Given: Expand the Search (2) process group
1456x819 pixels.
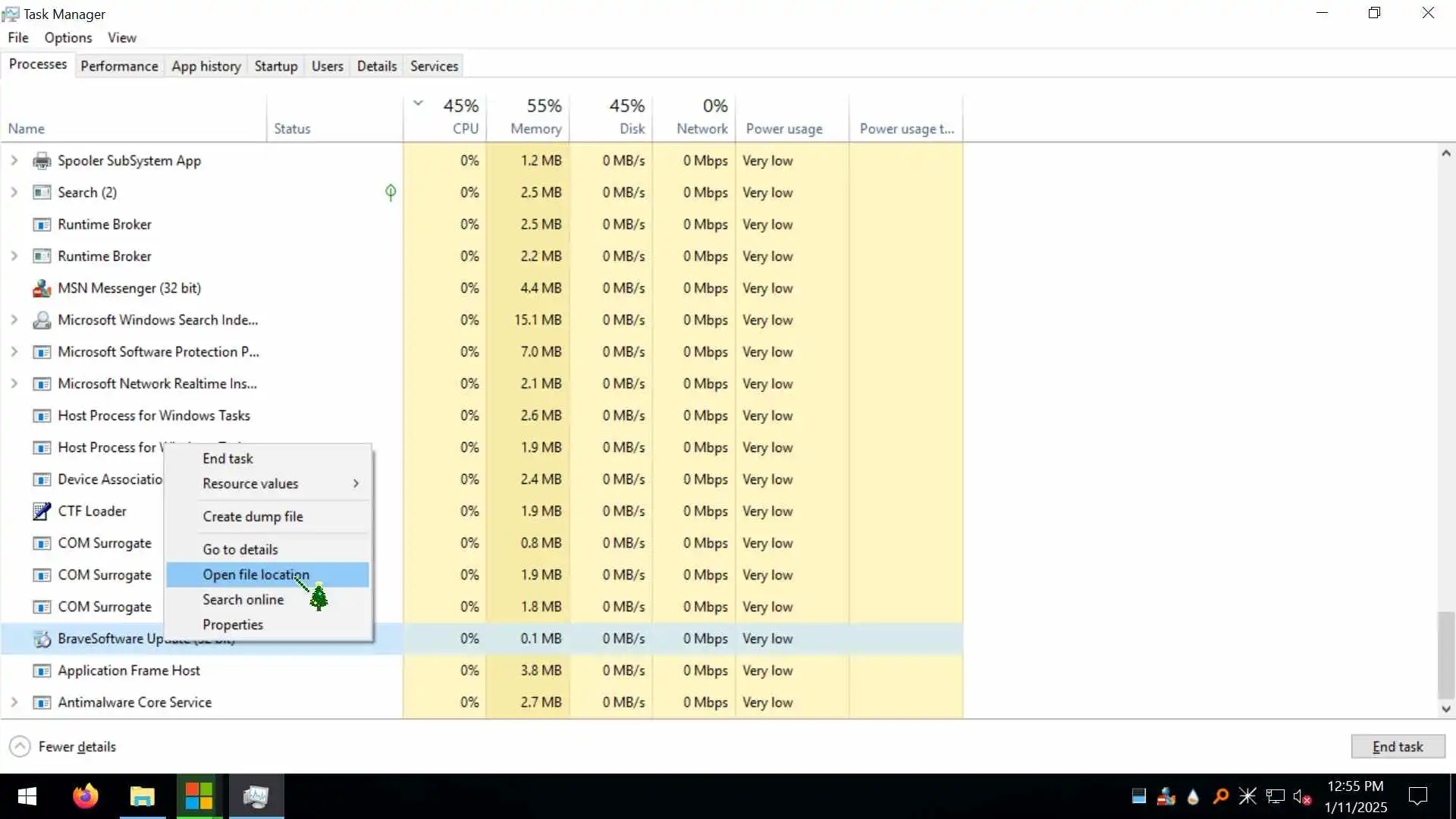Looking at the screenshot, I should tap(14, 193).
